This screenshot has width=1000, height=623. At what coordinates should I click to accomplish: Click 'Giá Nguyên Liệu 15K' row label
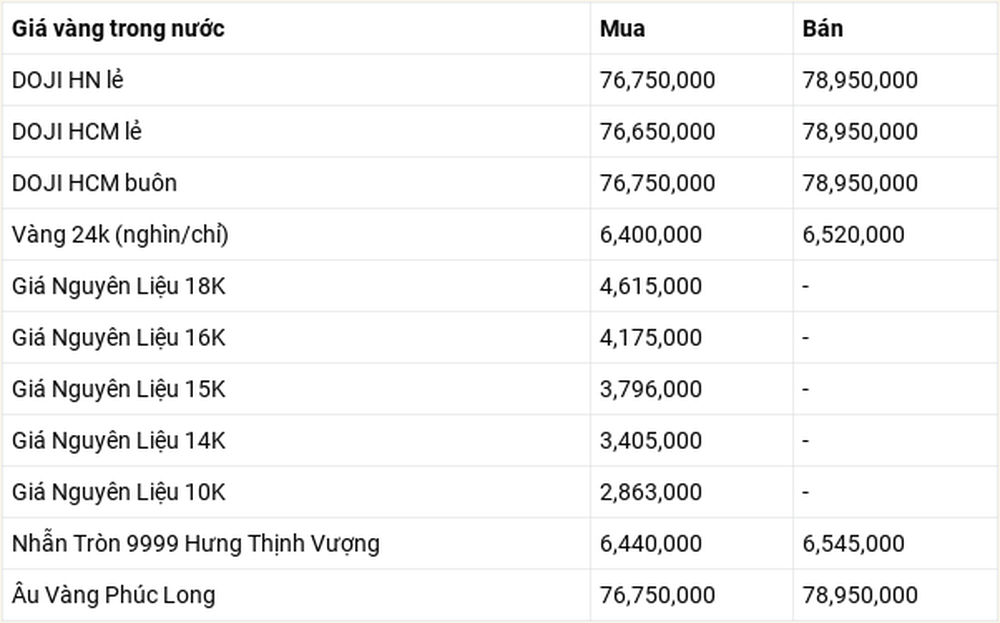coord(119,390)
